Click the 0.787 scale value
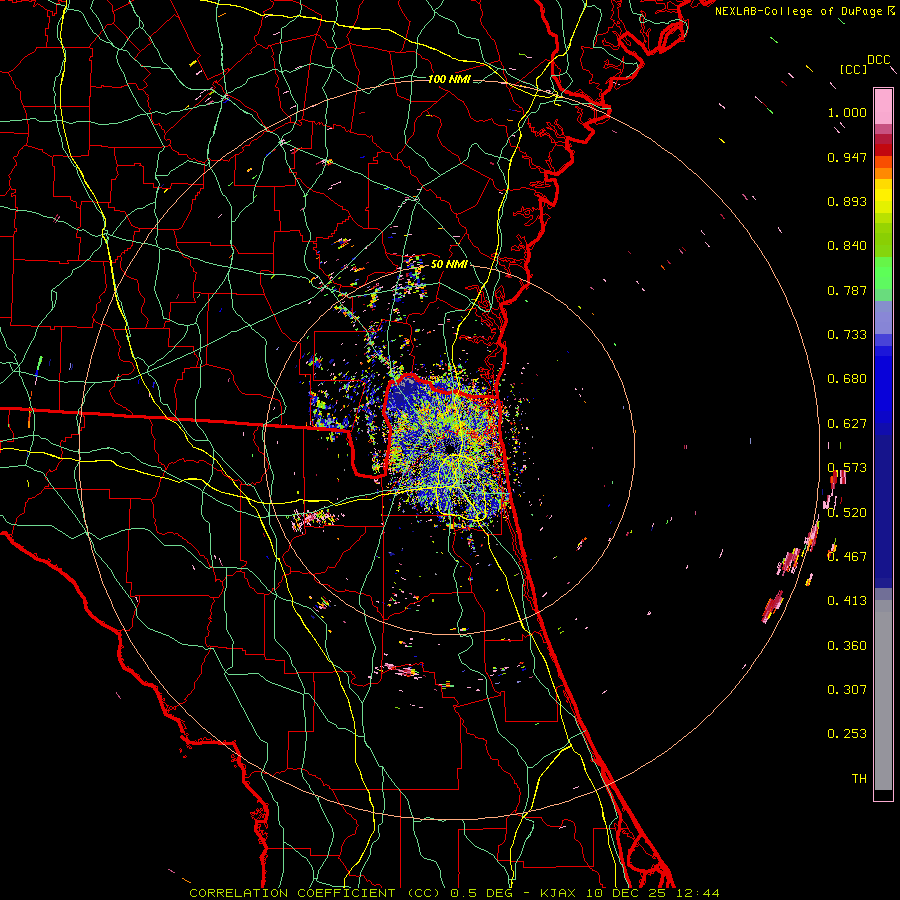The image size is (900, 900). point(847,290)
